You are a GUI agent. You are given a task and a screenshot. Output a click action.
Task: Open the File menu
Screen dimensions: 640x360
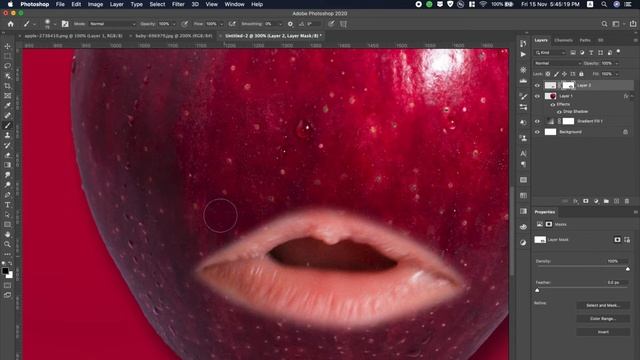pyautogui.click(x=60, y=4)
